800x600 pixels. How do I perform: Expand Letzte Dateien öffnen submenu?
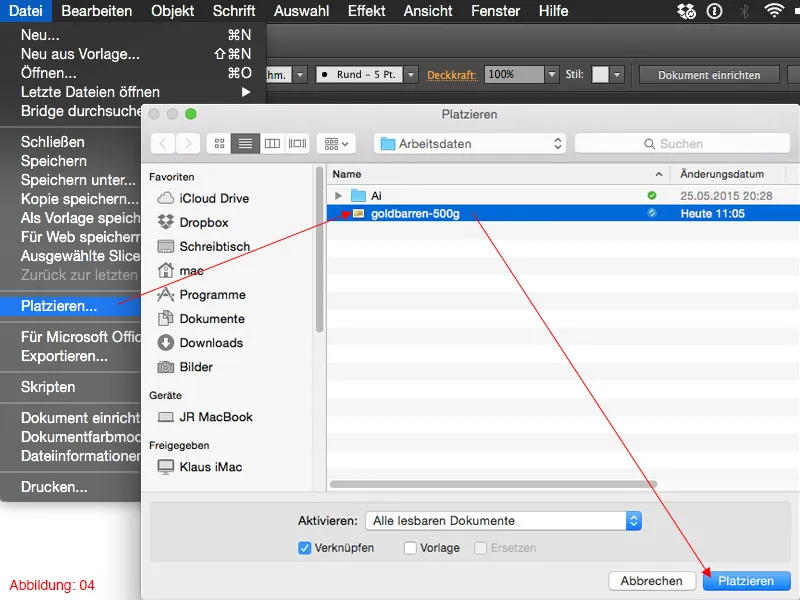[133, 92]
